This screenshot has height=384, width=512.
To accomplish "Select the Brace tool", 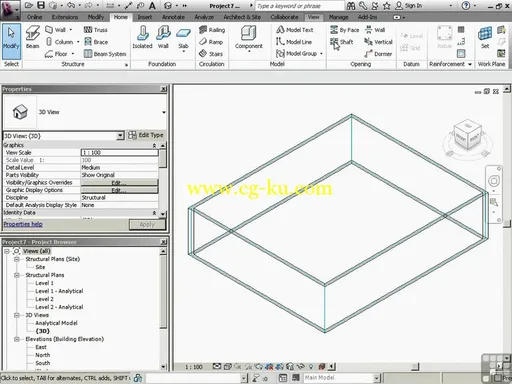I will point(96,42).
